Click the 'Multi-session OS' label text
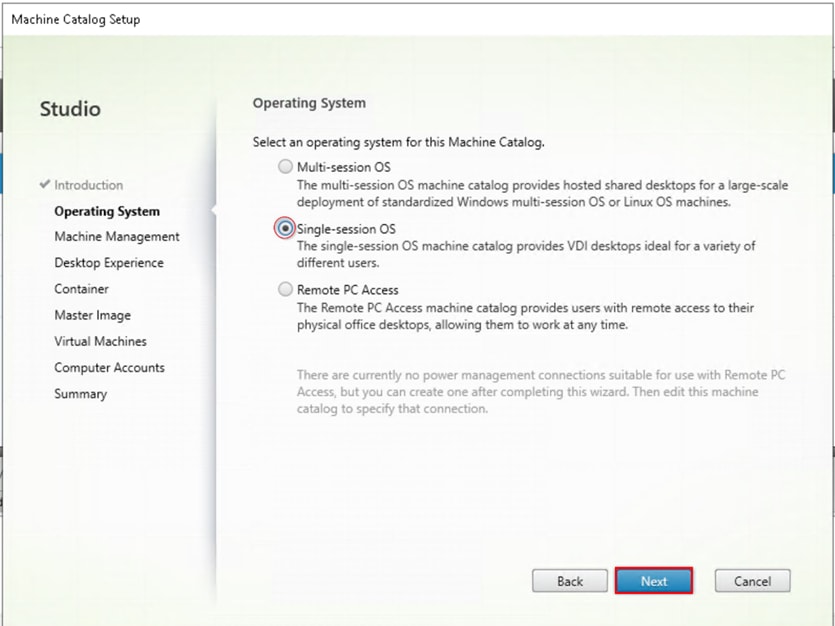 pyautogui.click(x=343, y=167)
